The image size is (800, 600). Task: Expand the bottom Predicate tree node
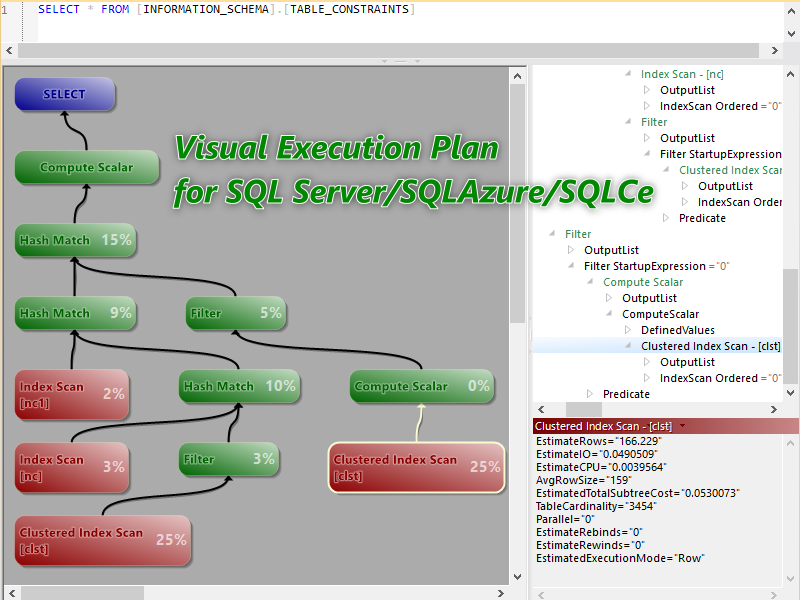coord(590,394)
